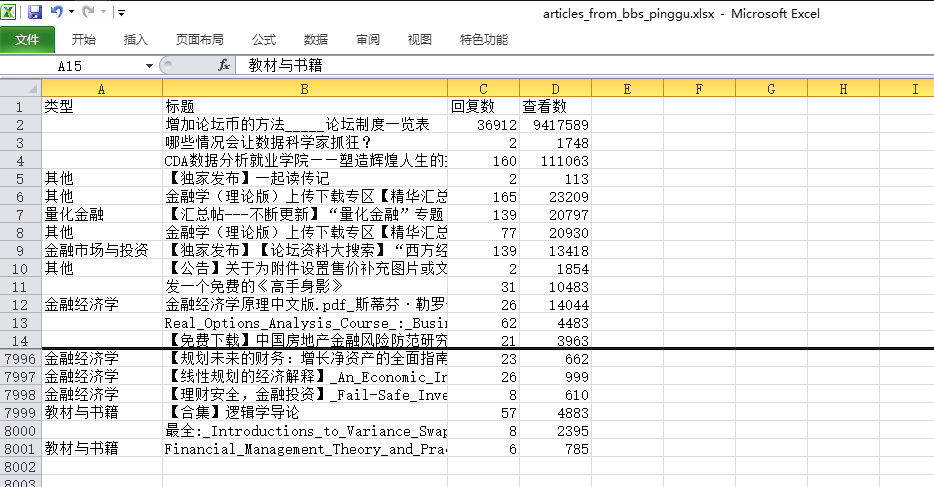Image resolution: width=934 pixels, height=487 pixels.
Task: Click cell 【独家发布】一起读传记
Action: pyautogui.click(x=305, y=179)
